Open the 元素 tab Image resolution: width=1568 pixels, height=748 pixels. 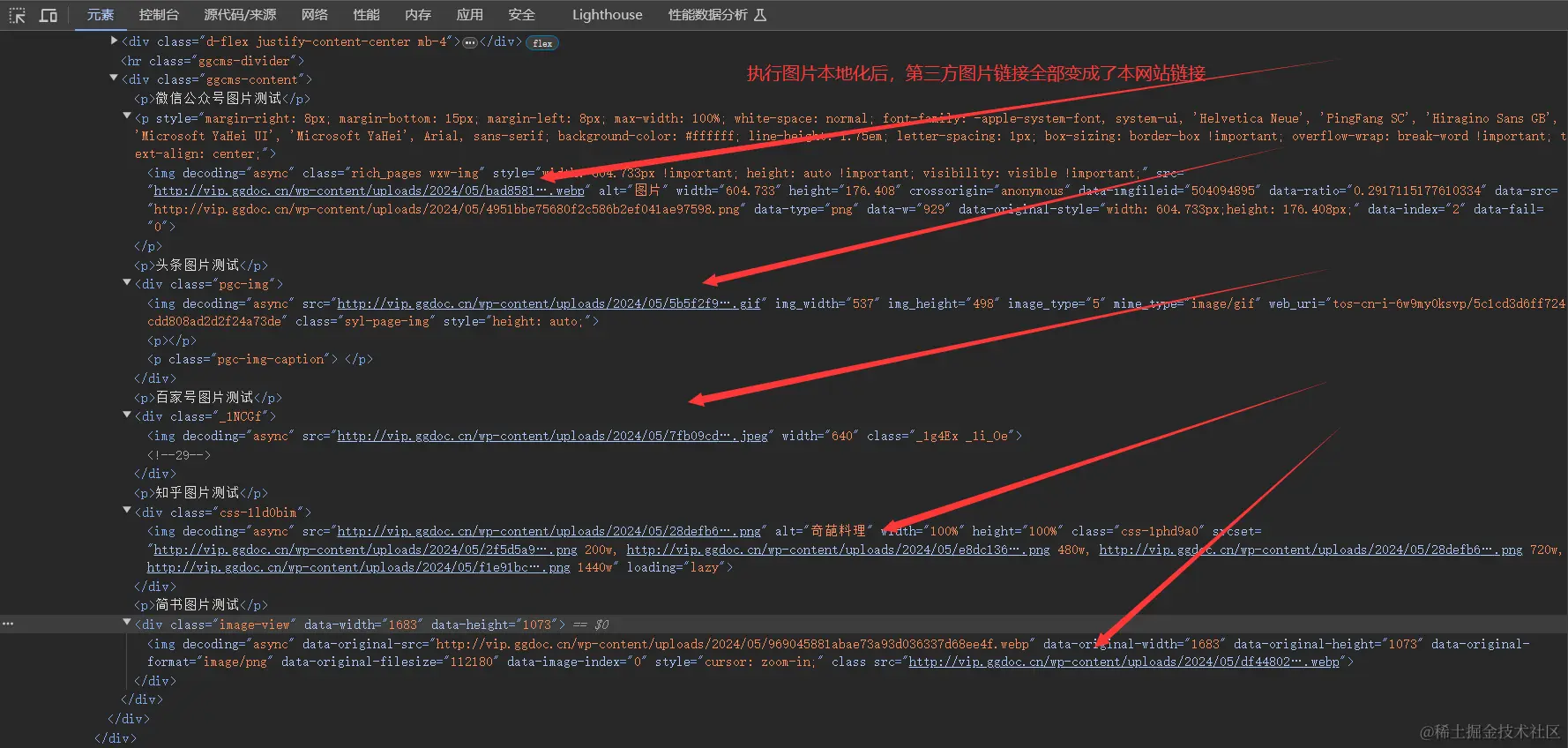point(101,15)
